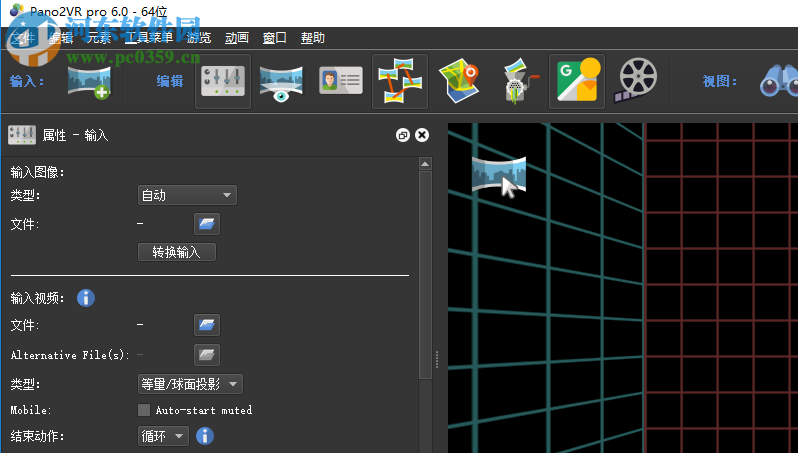Browse for Alternative File(s)
Image resolution: width=798 pixels, height=453 pixels.
pyautogui.click(x=207, y=355)
